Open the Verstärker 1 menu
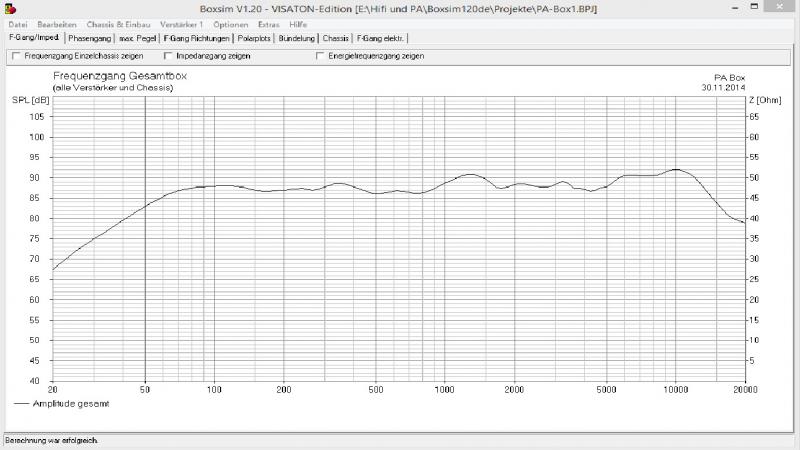The image size is (800, 450). click(x=181, y=24)
